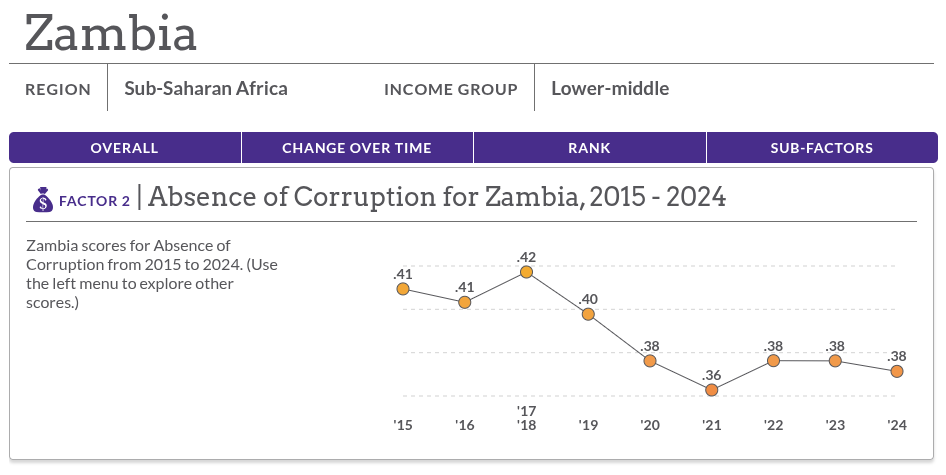Click the Zambia country heading
The image size is (946, 475).
pos(111,33)
